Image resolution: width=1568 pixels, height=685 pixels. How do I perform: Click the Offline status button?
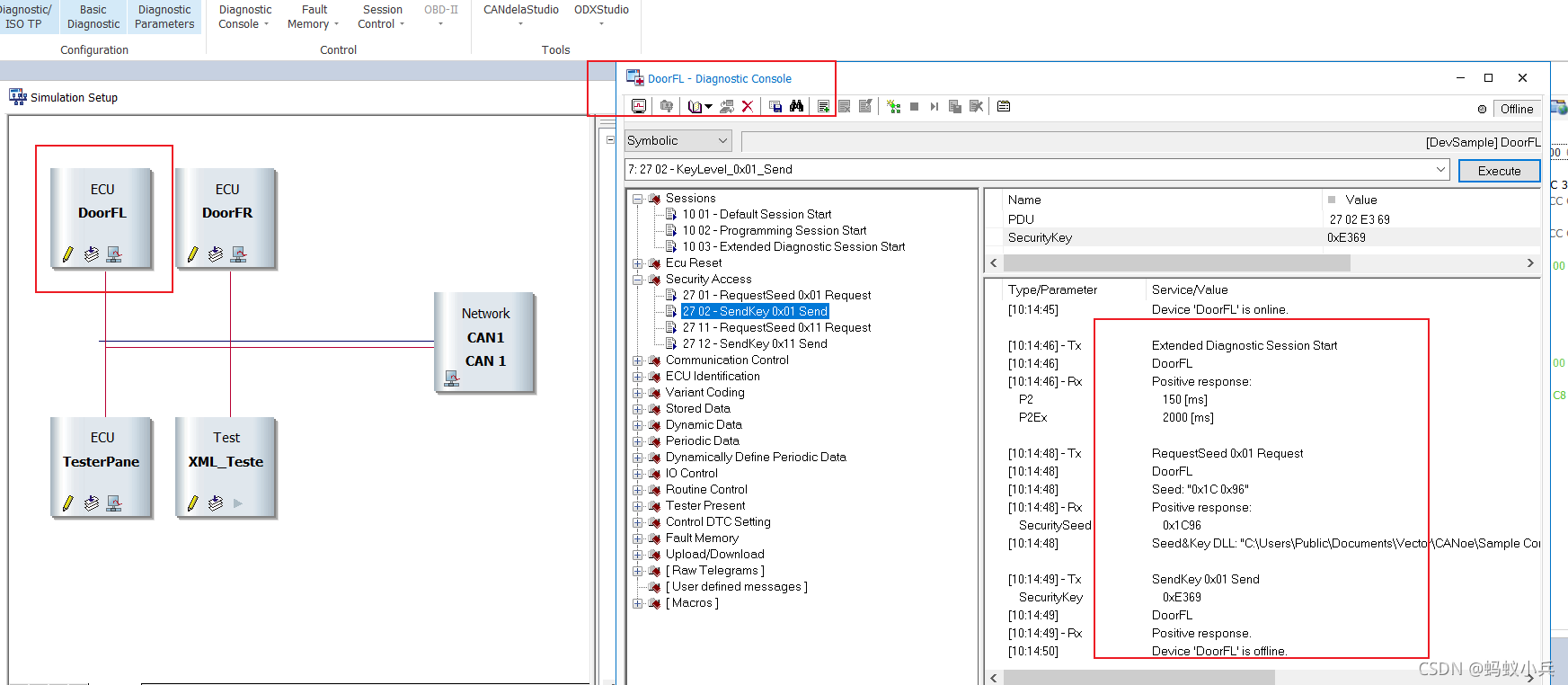[x=1517, y=109]
